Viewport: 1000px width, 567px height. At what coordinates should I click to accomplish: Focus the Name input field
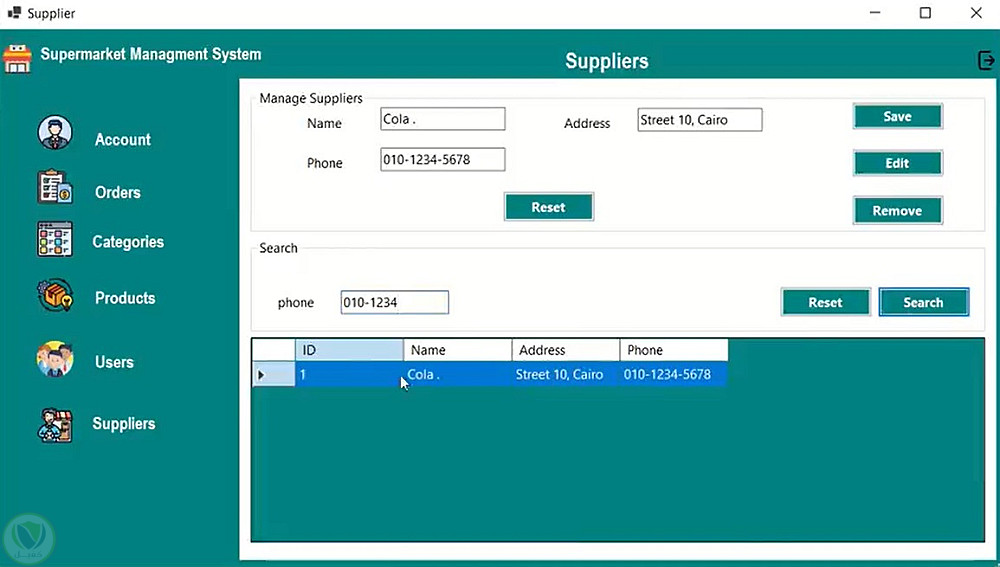pyautogui.click(x=443, y=119)
